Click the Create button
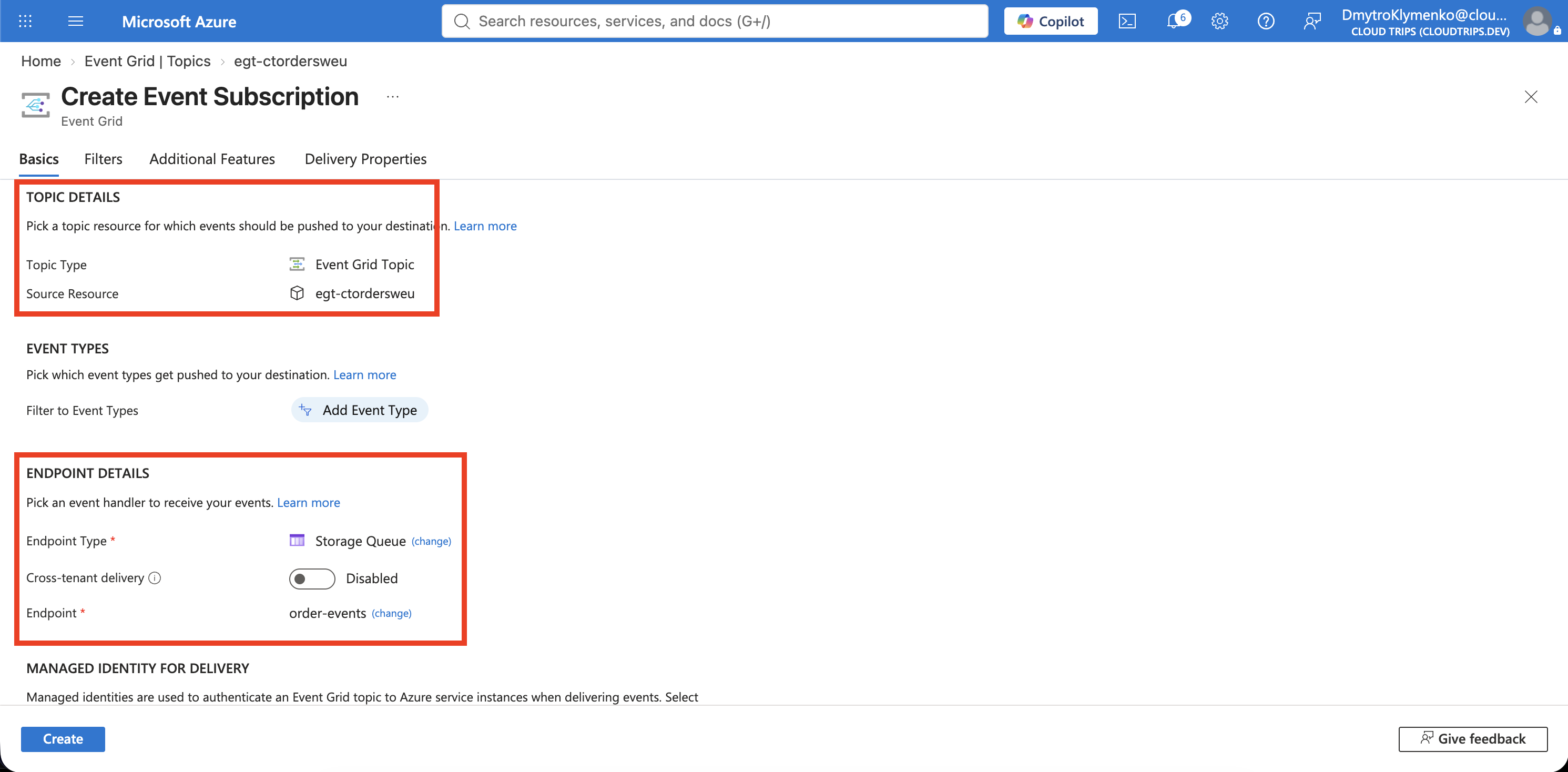The height and width of the screenshot is (772, 1568). click(x=63, y=738)
